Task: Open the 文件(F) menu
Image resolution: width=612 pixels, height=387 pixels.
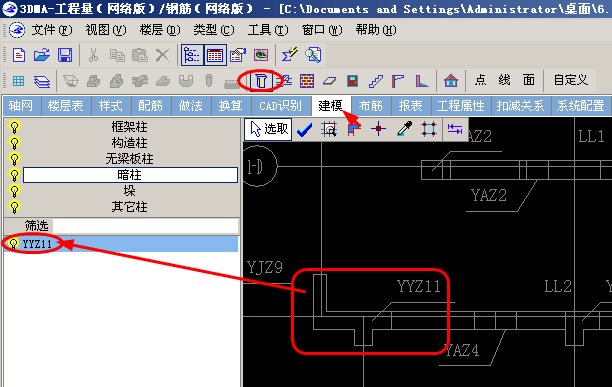Action: click(x=52, y=30)
